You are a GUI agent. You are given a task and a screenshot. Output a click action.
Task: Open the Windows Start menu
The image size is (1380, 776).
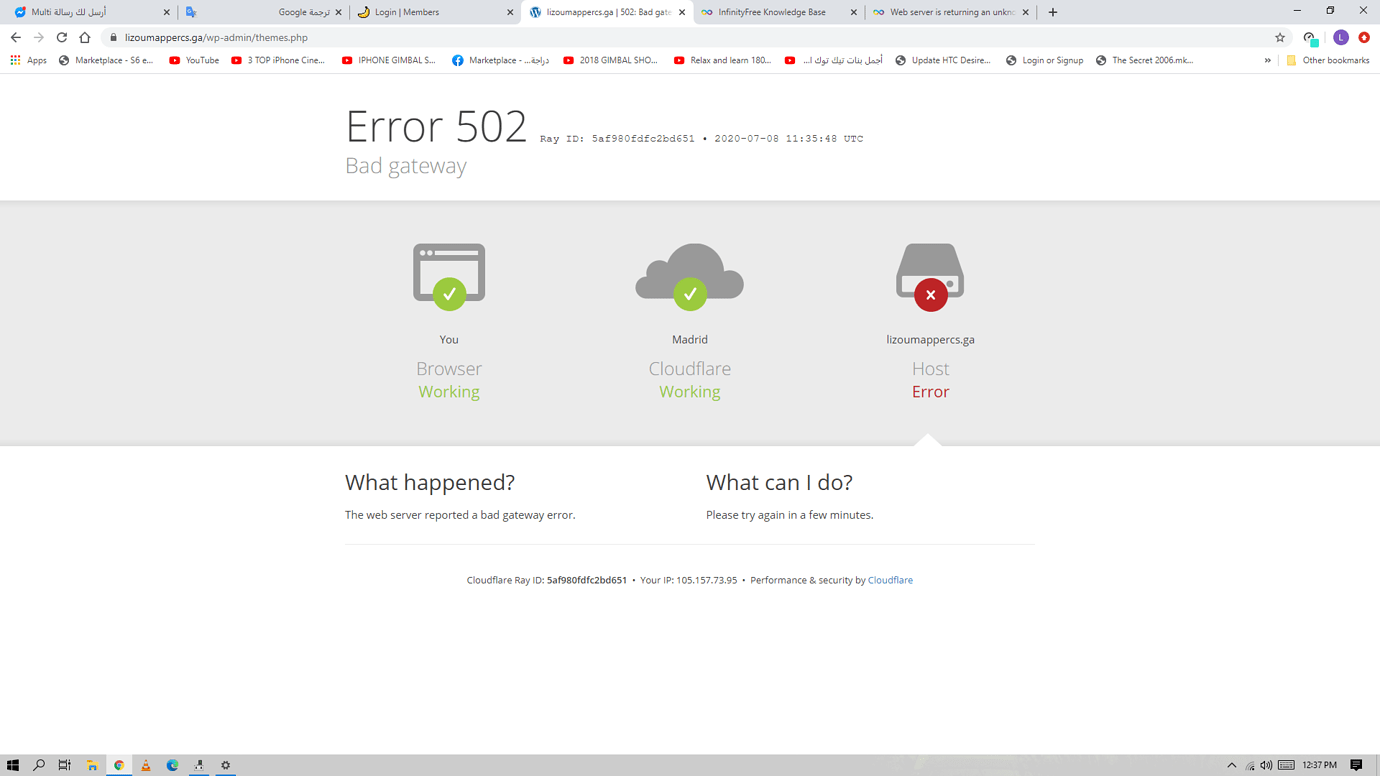coord(13,765)
